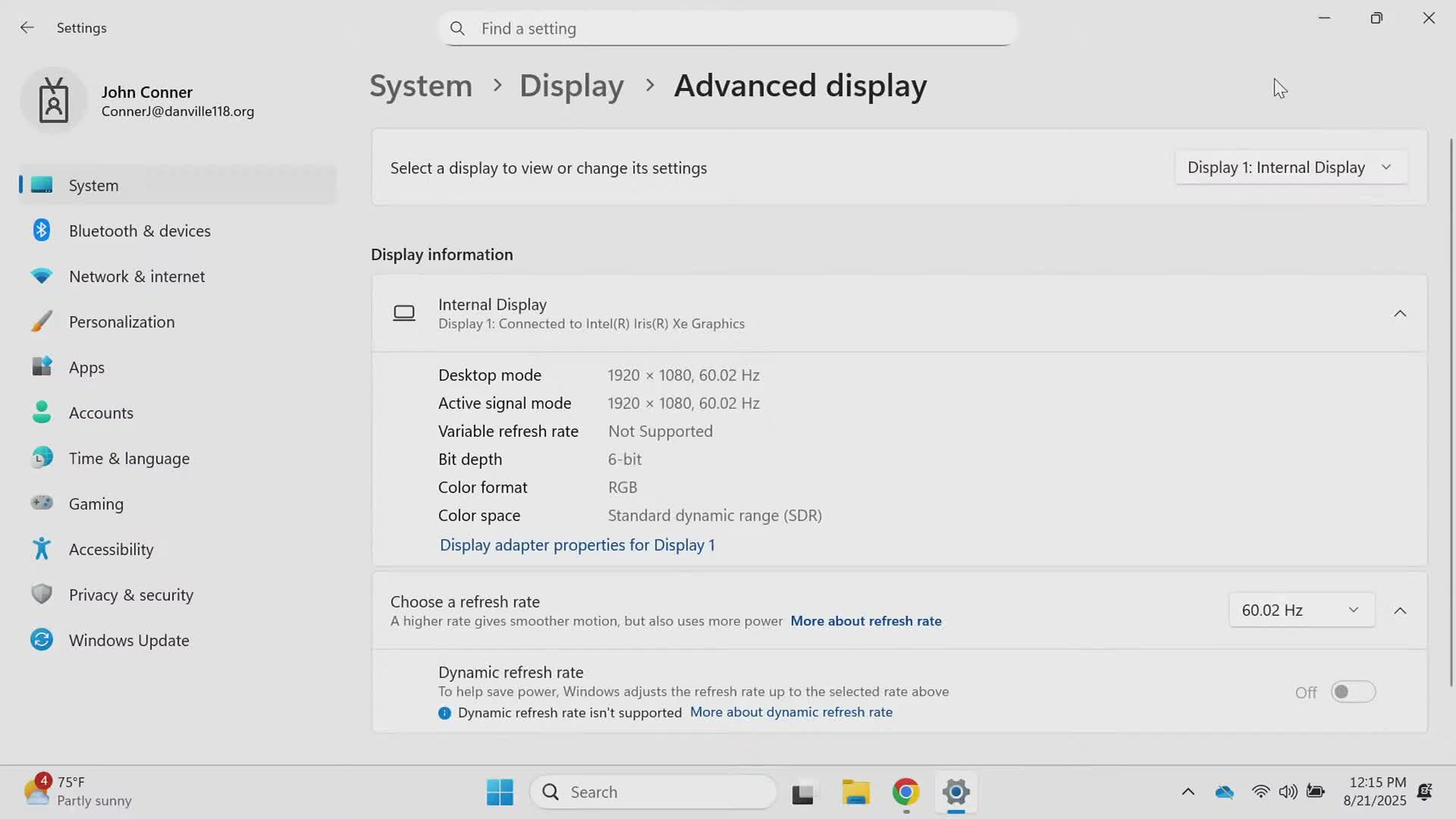The image size is (1456, 819).
Task: Open Accessibility via its figure icon
Action: click(42, 548)
